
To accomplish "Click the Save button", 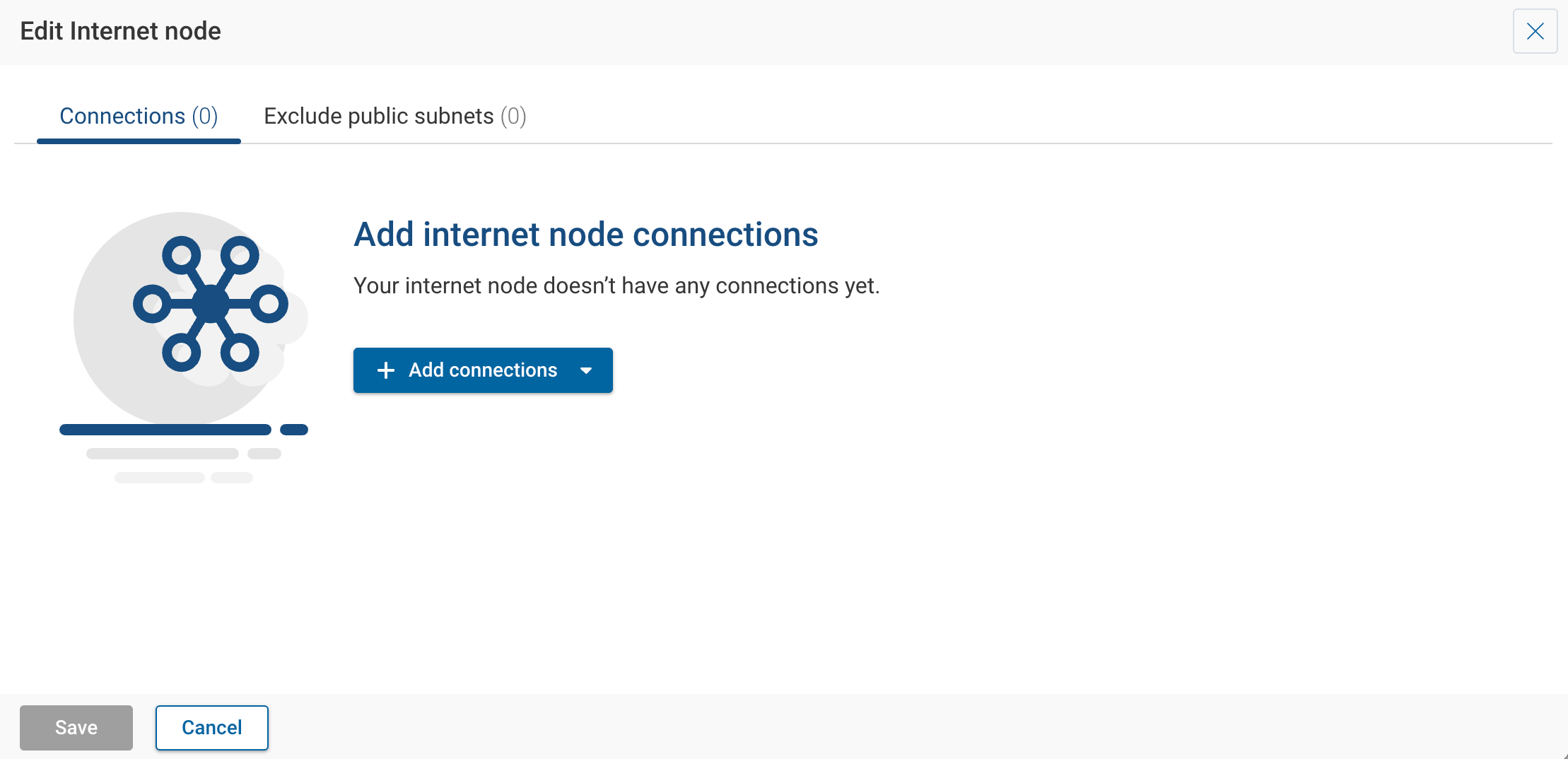I will (76, 727).
